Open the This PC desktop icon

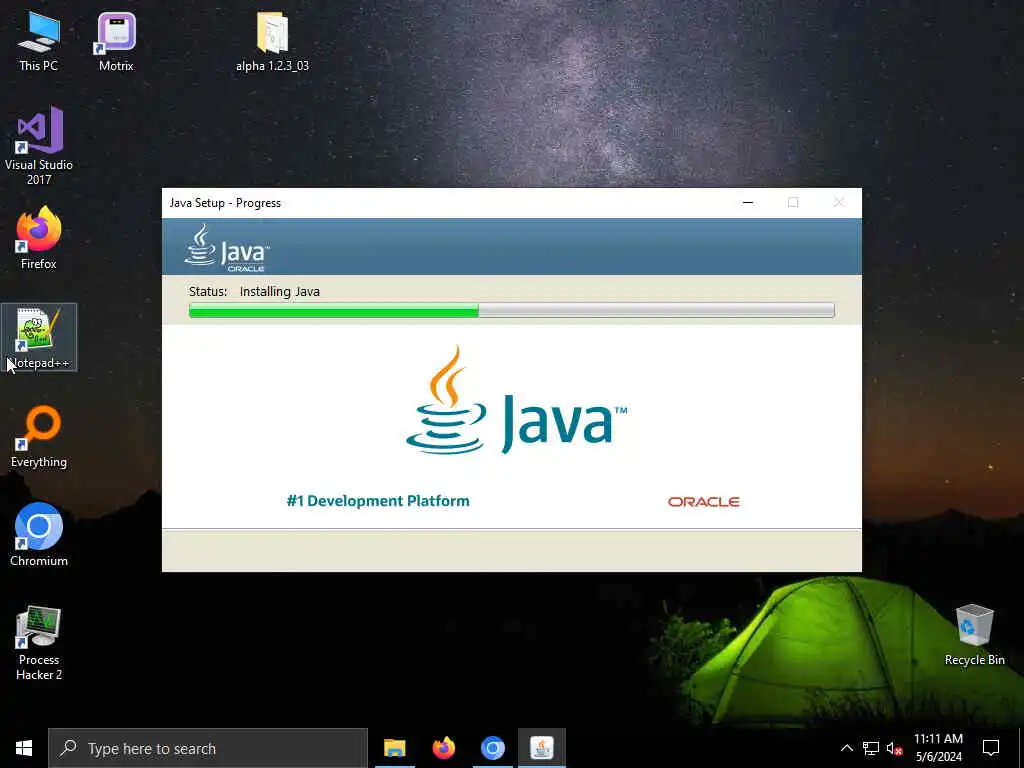pos(39,42)
